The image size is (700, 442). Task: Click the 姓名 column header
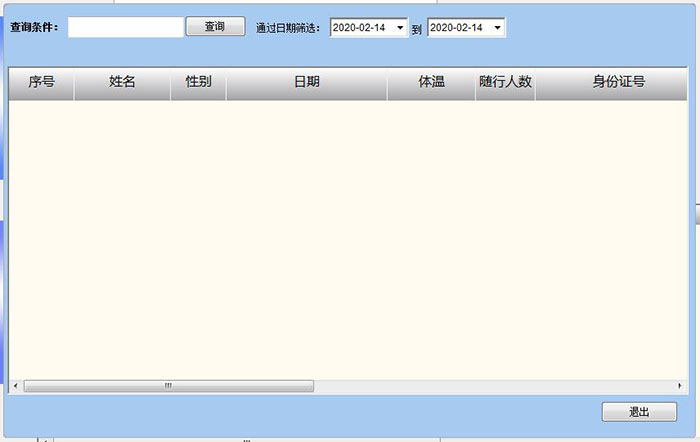(x=122, y=83)
